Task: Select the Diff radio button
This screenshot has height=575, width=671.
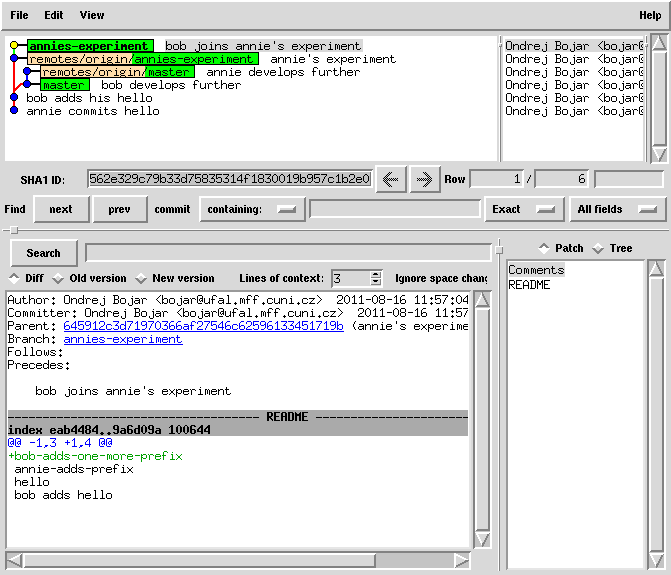Action: click(14, 278)
